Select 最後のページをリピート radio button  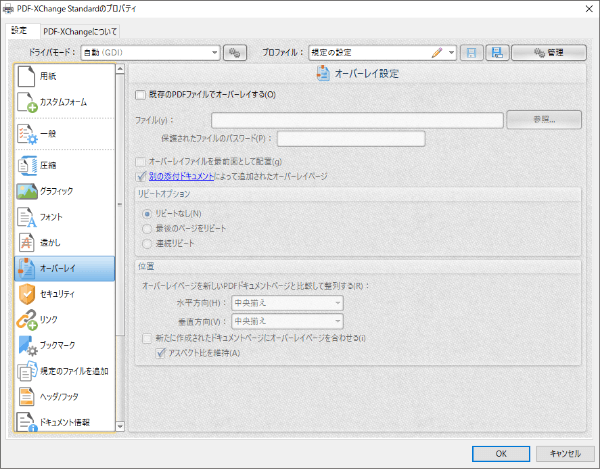coord(147,229)
